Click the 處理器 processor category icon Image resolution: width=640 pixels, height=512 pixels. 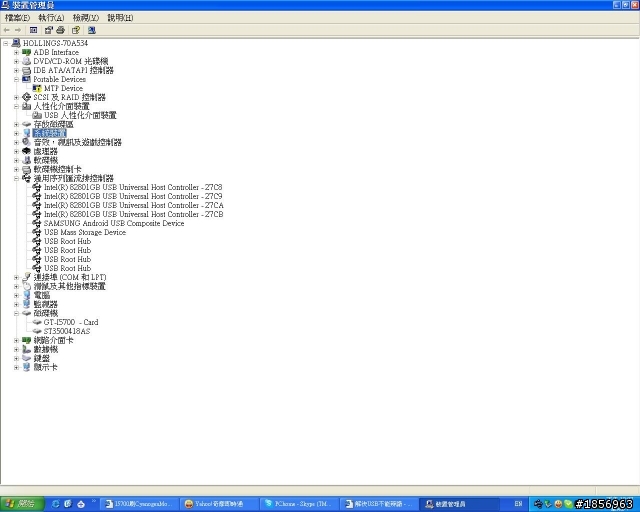click(x=27, y=151)
